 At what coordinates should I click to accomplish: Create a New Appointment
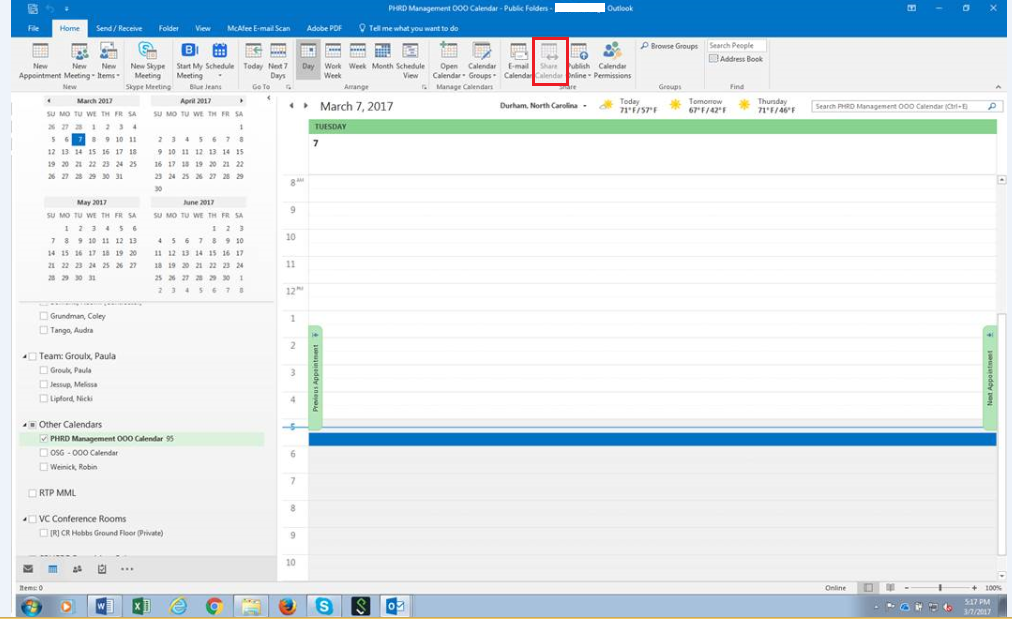(x=40, y=57)
